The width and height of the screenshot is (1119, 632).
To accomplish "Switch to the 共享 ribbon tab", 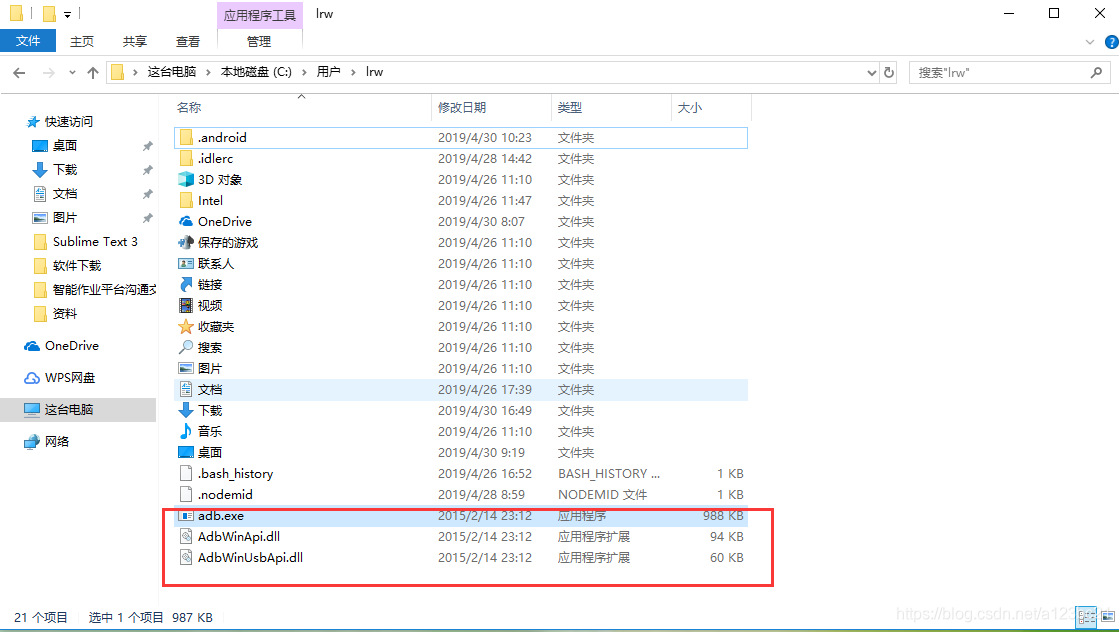I will (x=135, y=41).
